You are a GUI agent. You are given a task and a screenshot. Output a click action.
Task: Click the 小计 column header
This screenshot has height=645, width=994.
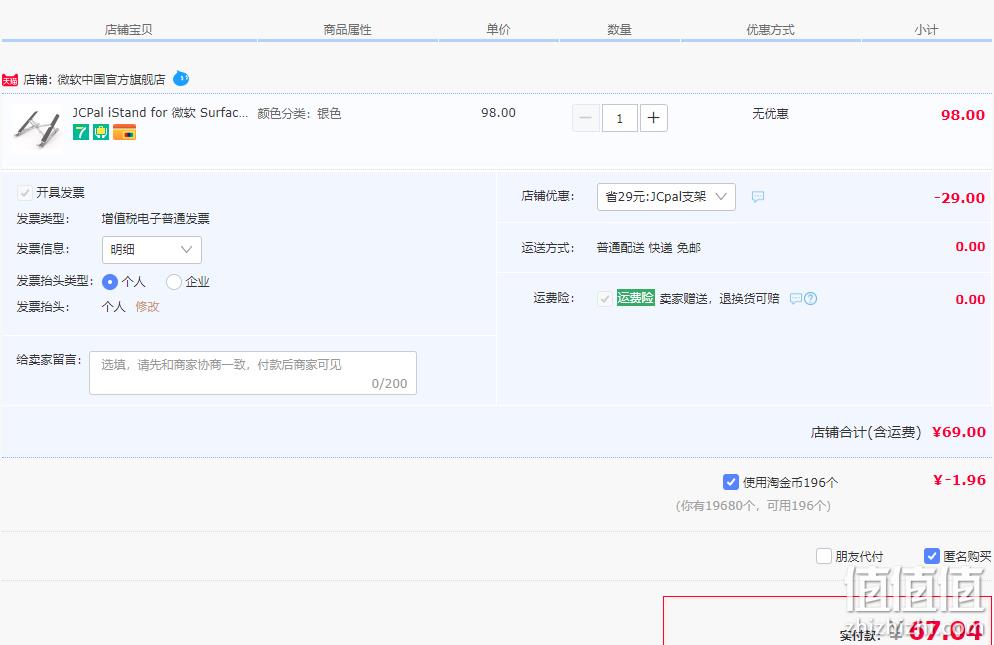click(926, 30)
